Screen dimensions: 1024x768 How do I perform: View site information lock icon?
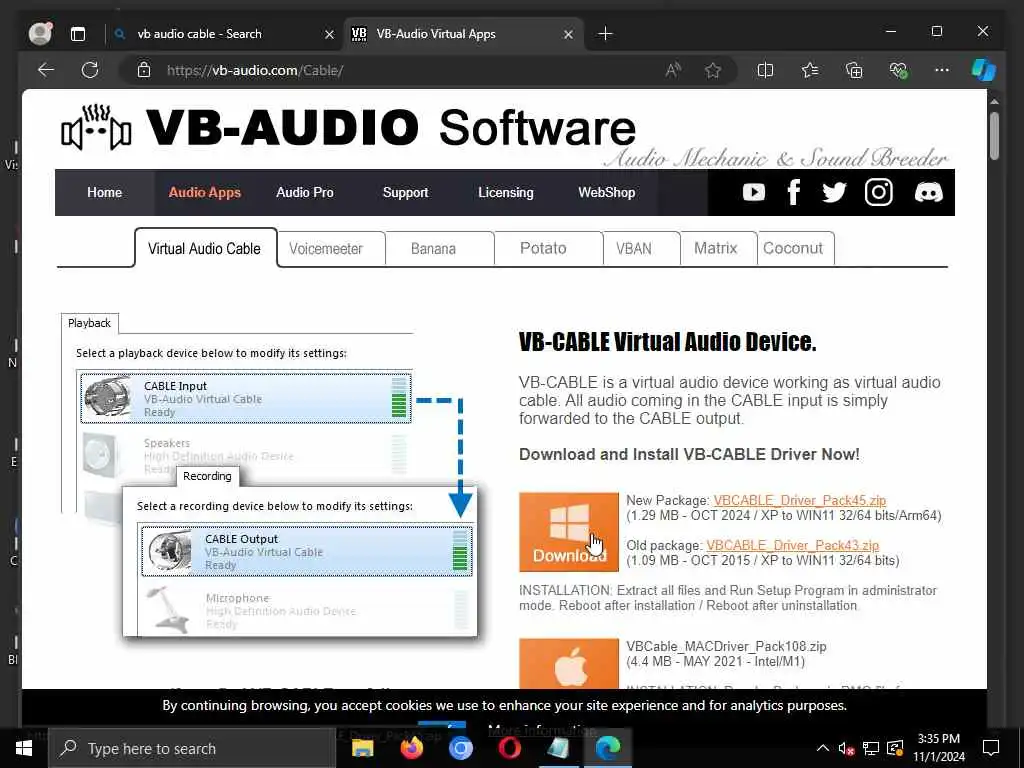(144, 70)
